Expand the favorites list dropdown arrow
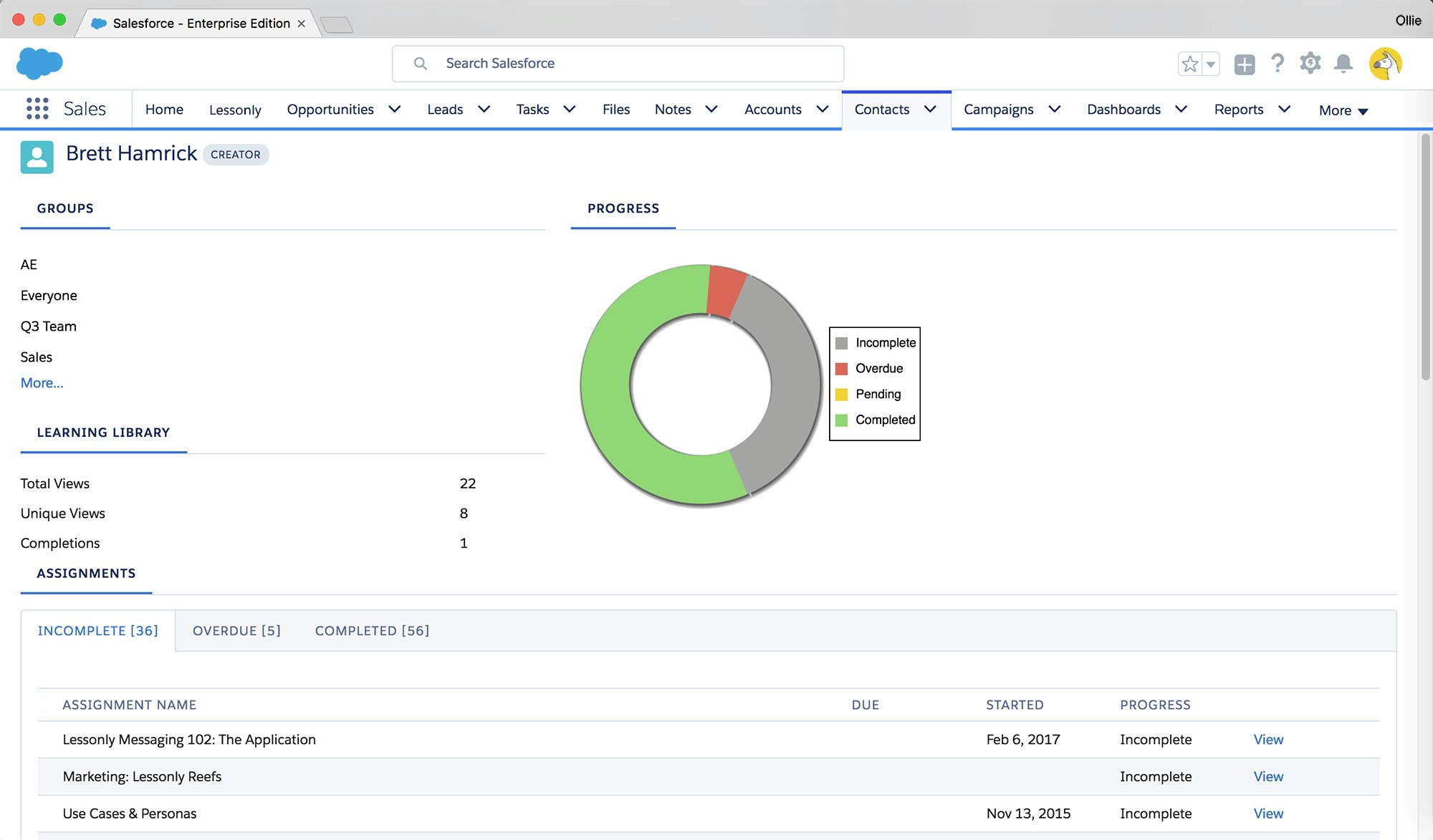 tap(1210, 64)
